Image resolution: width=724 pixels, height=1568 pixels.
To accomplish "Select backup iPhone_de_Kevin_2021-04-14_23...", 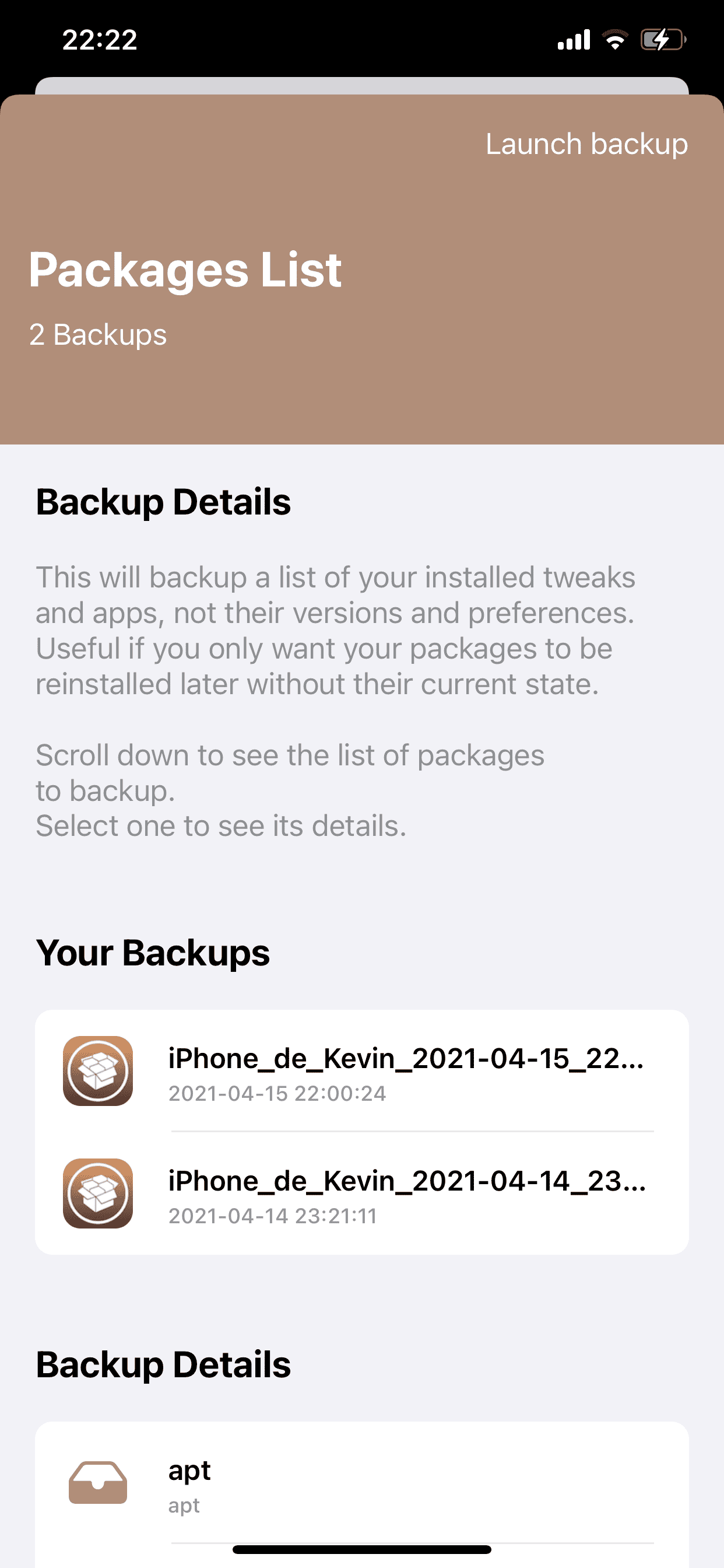I will click(362, 1193).
